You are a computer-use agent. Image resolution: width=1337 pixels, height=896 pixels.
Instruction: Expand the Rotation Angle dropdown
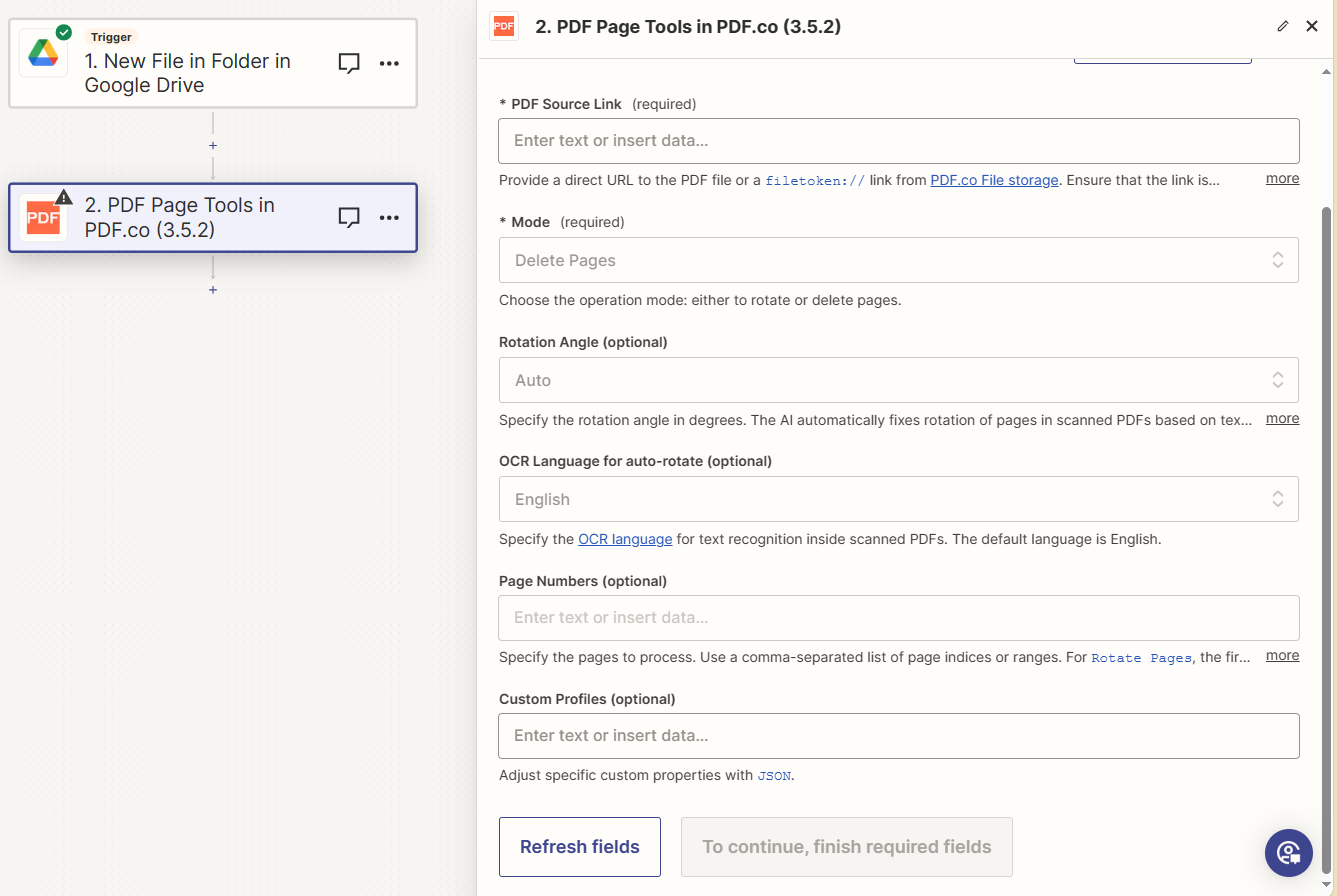898,380
